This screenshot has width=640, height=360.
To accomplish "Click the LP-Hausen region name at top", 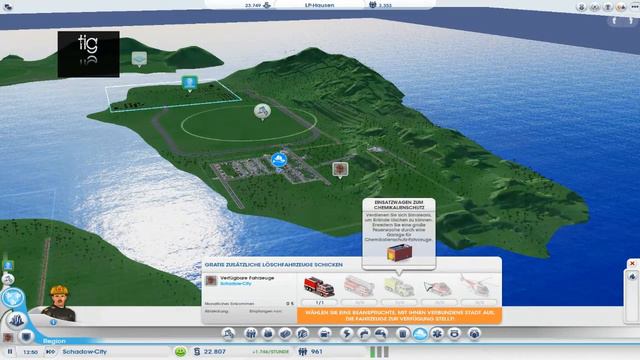I will point(320,5).
